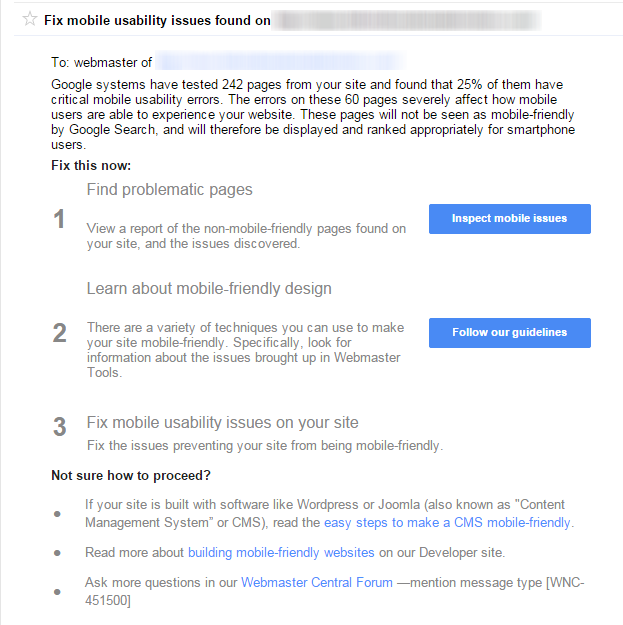Star this mobile usability message
The width and height of the screenshot is (623, 625).
point(30,19)
